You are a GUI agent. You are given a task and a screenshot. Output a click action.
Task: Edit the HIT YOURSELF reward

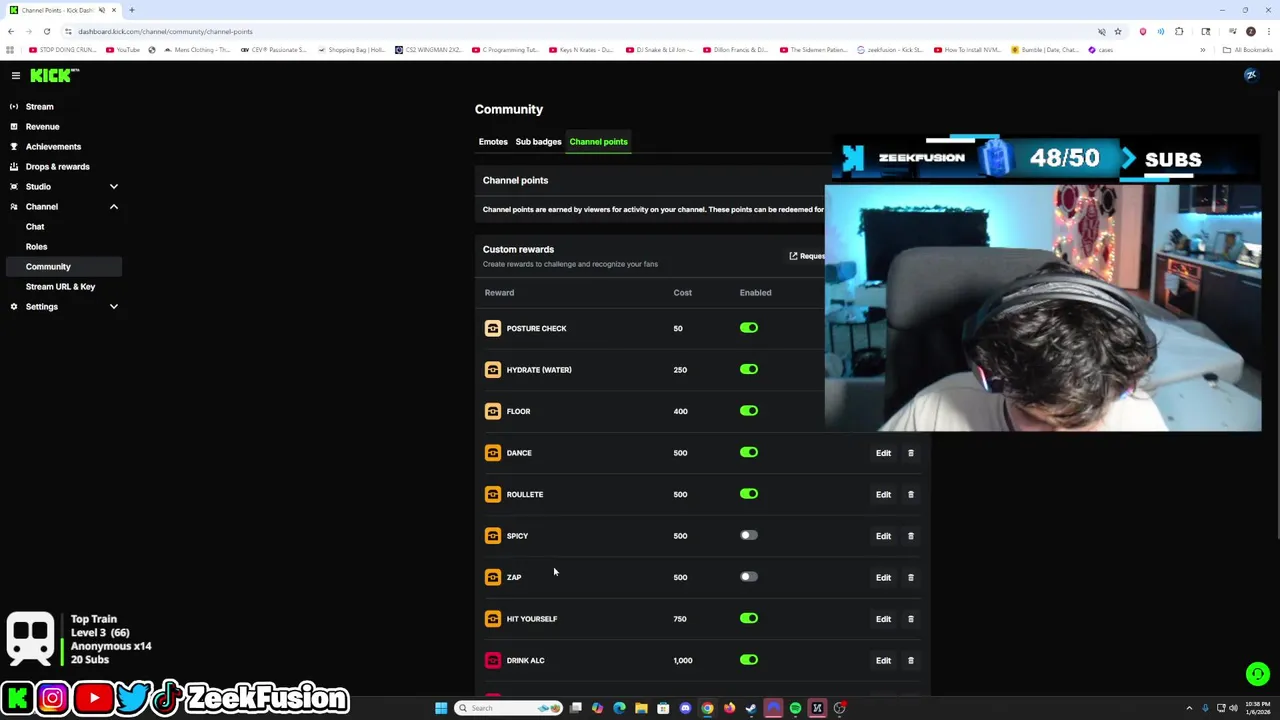(883, 619)
